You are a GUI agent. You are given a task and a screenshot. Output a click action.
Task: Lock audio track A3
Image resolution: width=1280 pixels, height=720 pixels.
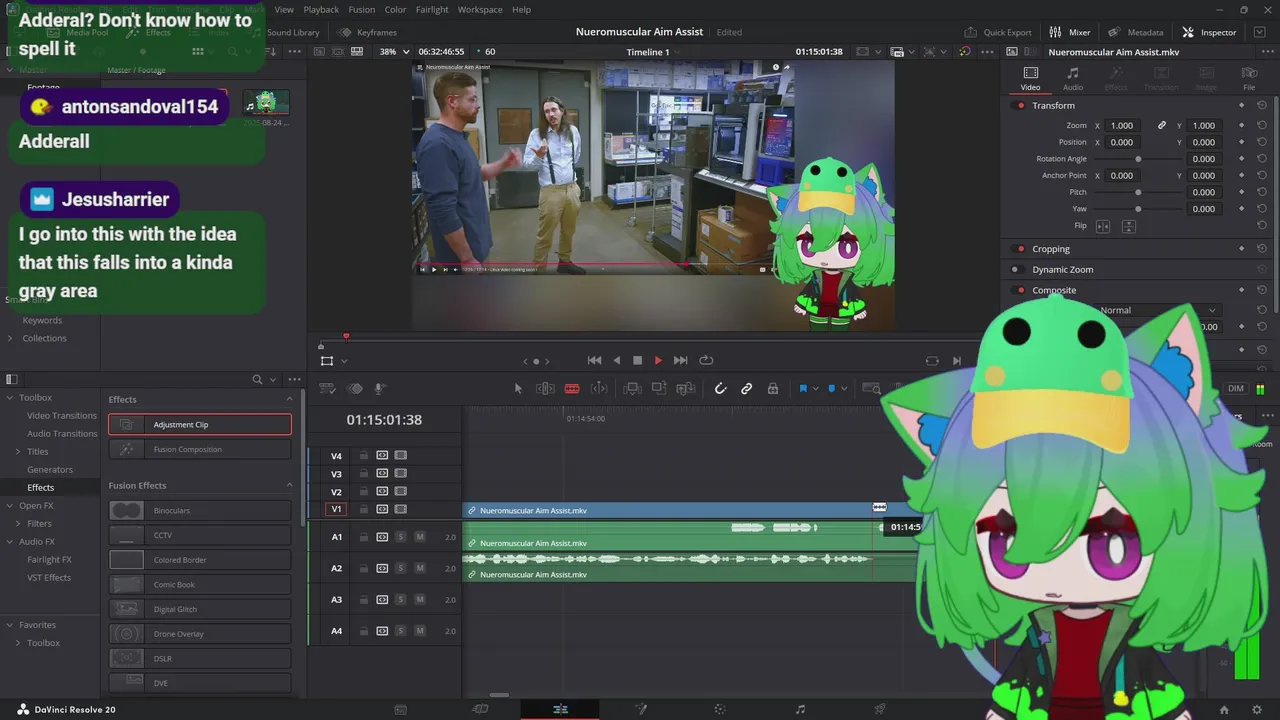[364, 600]
